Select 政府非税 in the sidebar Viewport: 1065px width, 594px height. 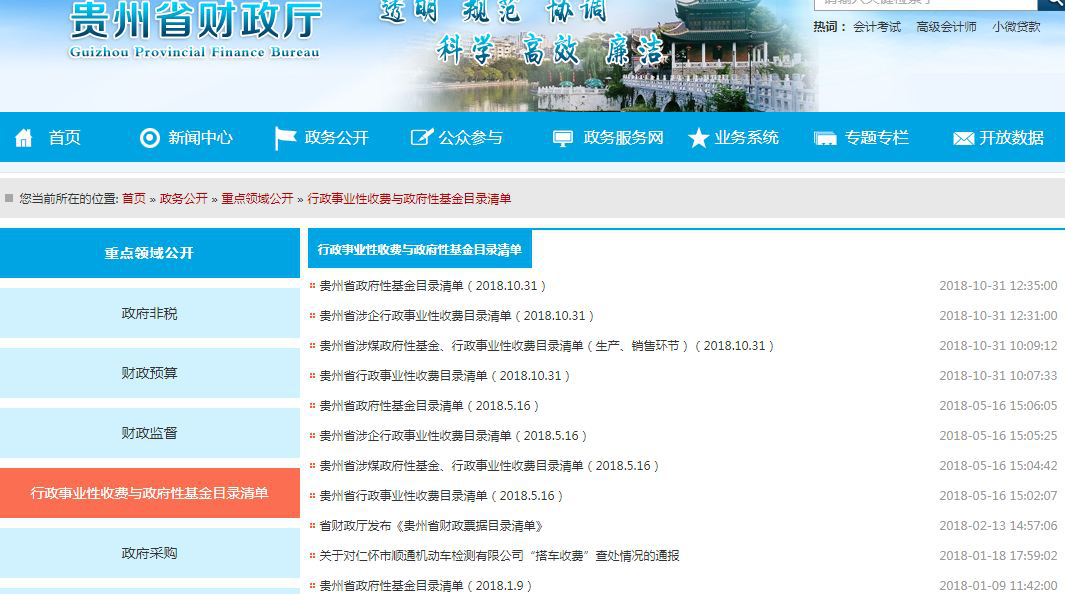tap(150, 313)
